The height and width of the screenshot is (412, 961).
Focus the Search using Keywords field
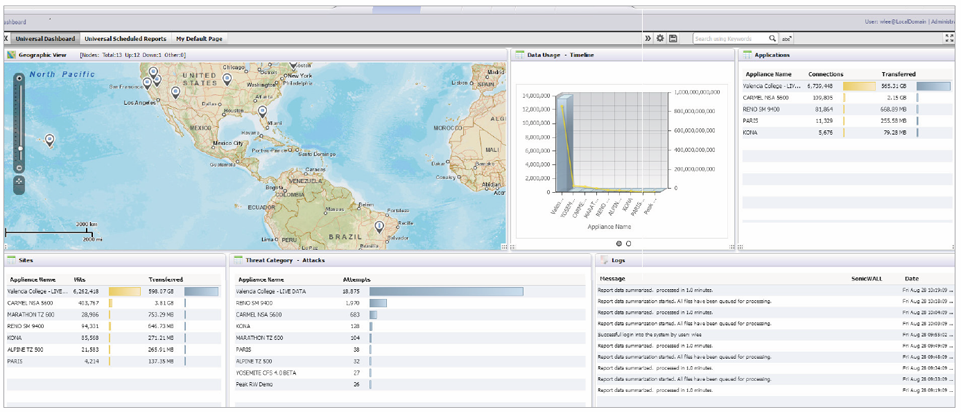click(730, 39)
